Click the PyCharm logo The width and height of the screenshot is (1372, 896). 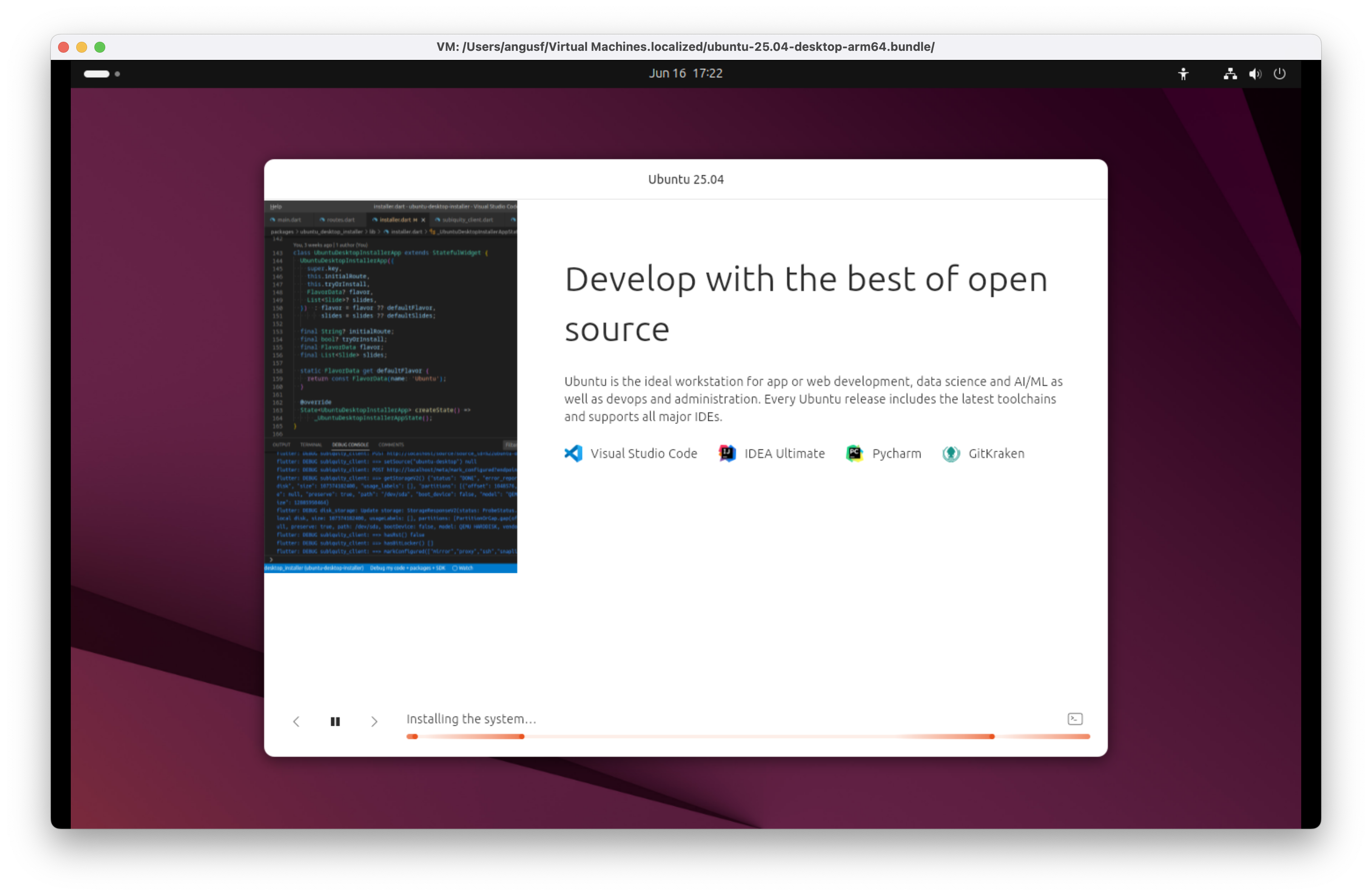click(x=855, y=454)
